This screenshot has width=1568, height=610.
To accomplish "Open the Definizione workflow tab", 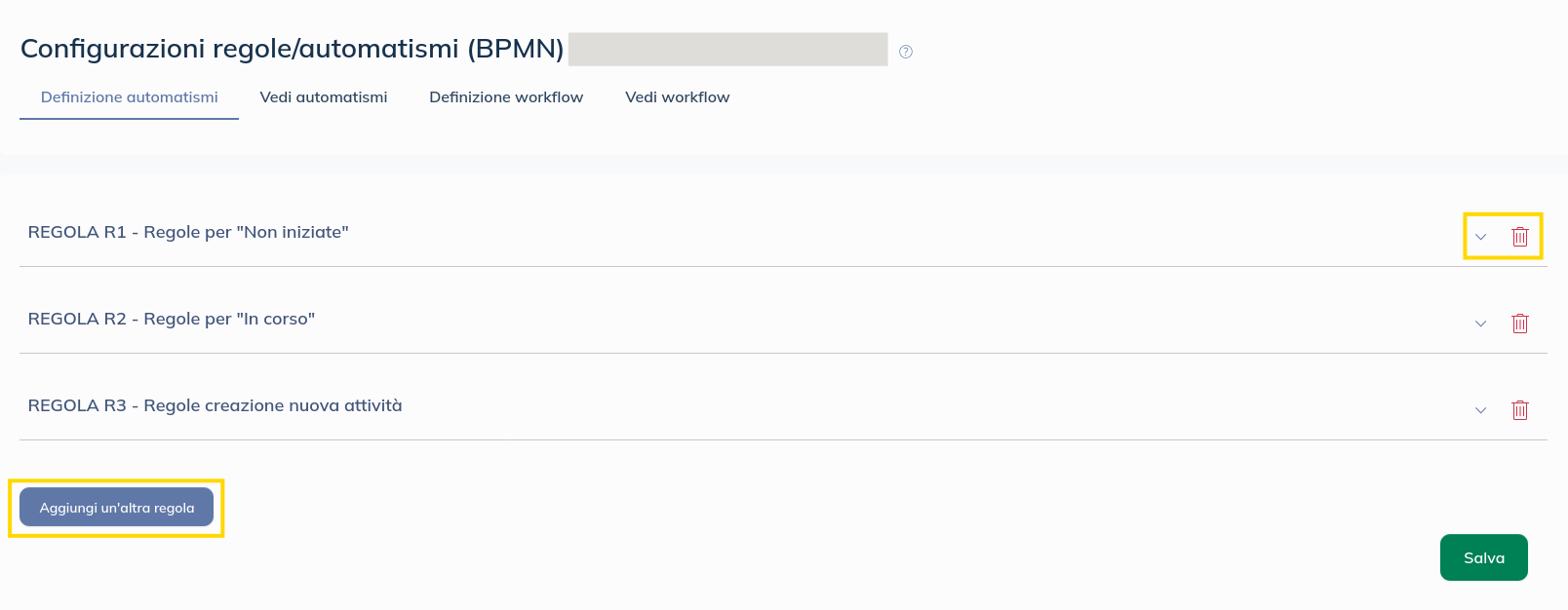I will click(x=506, y=97).
